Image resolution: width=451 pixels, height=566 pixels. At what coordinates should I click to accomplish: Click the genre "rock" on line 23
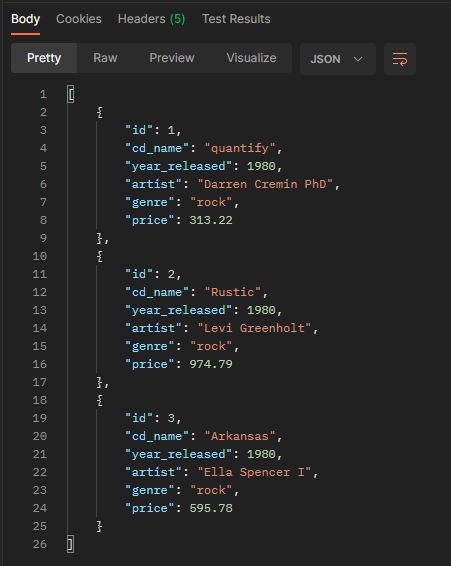[x=211, y=490]
